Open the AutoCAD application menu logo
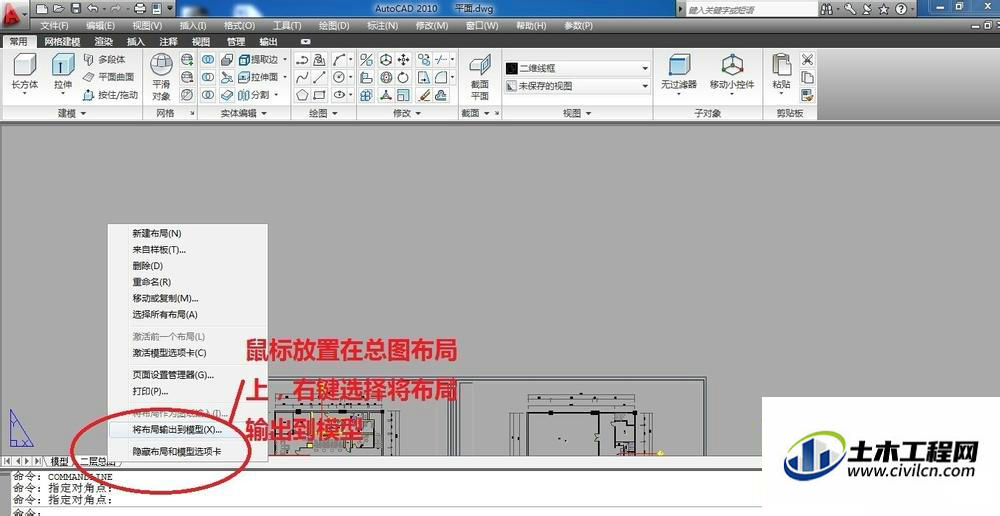The image size is (1000, 516). tap(13, 13)
